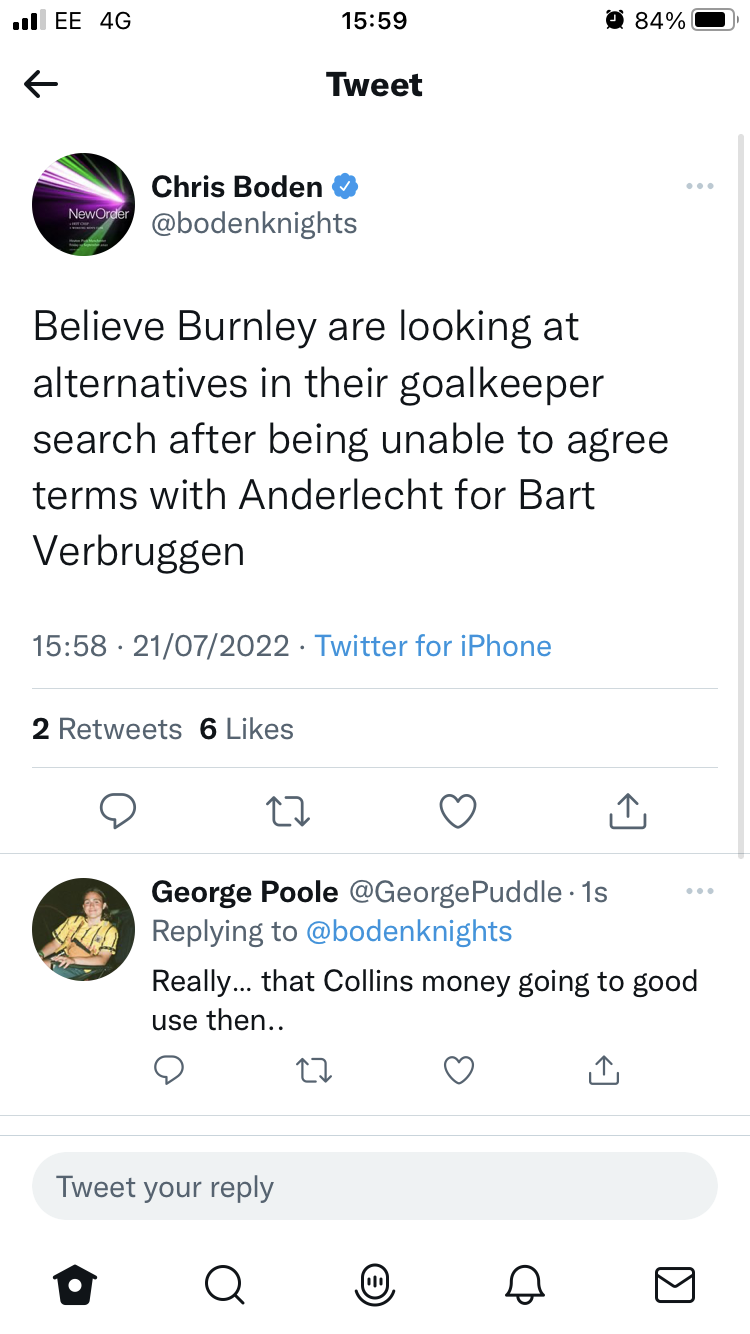Screen dimensions: 750x1334
Task: Open the Spaces tab
Action: (x=374, y=1284)
